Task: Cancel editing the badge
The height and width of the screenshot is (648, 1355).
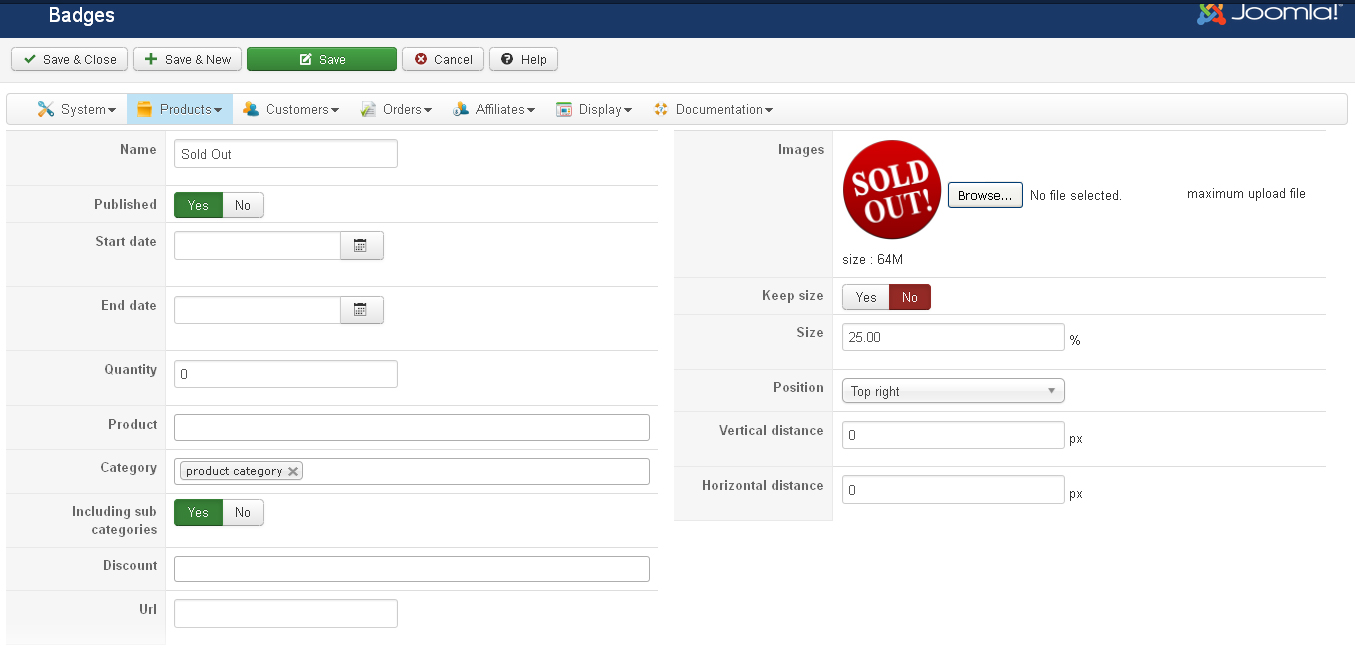Action: [443, 59]
